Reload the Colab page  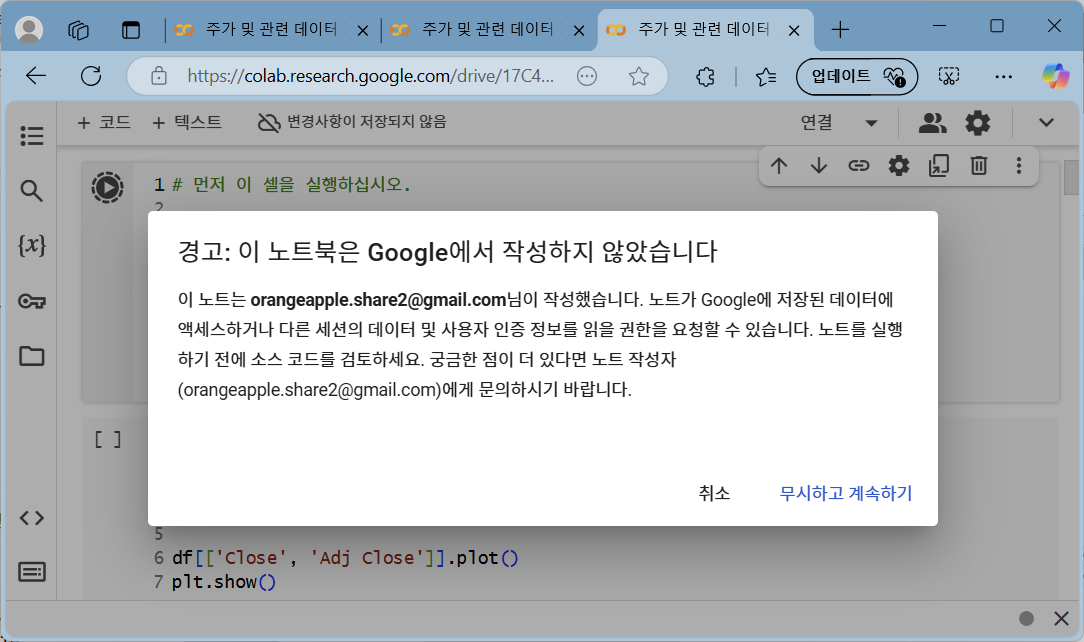click(x=91, y=75)
